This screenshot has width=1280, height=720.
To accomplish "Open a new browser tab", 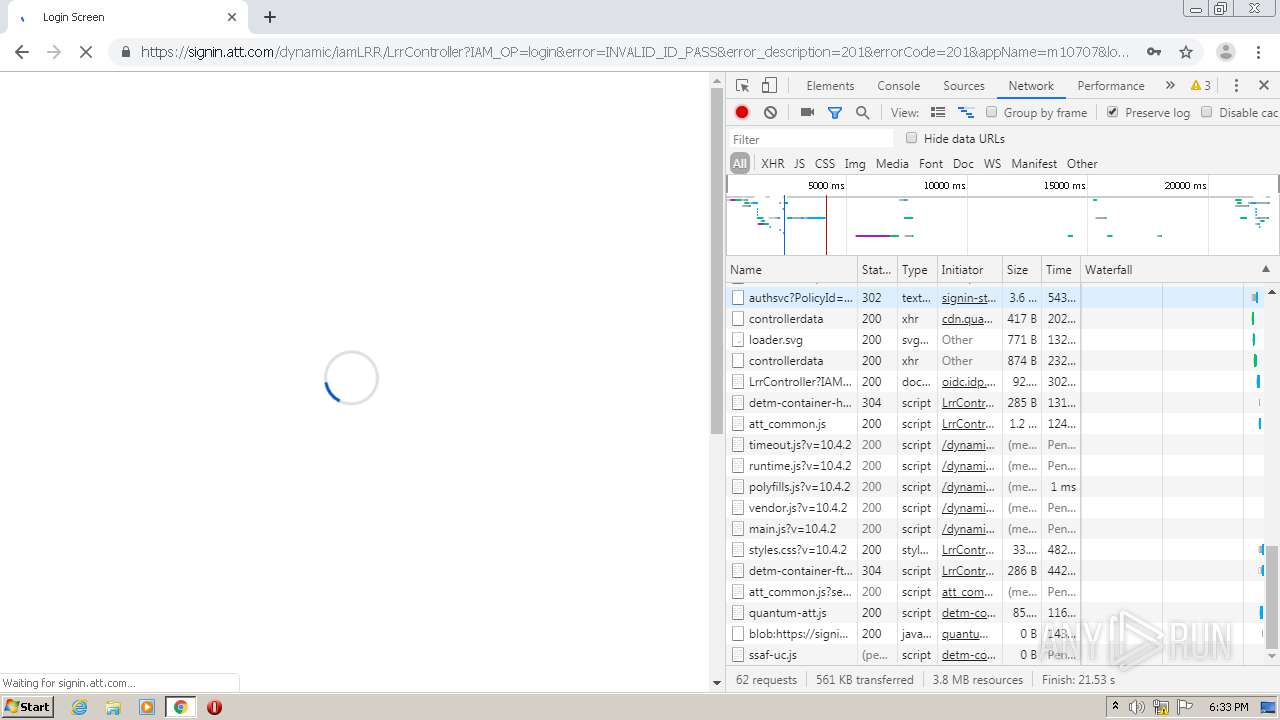I will [270, 17].
